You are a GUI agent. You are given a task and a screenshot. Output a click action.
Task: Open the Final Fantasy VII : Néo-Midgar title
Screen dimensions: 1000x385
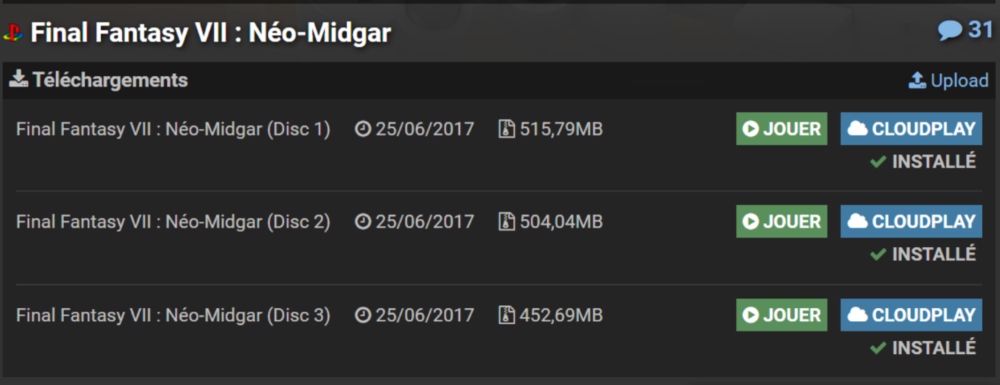click(x=210, y=33)
